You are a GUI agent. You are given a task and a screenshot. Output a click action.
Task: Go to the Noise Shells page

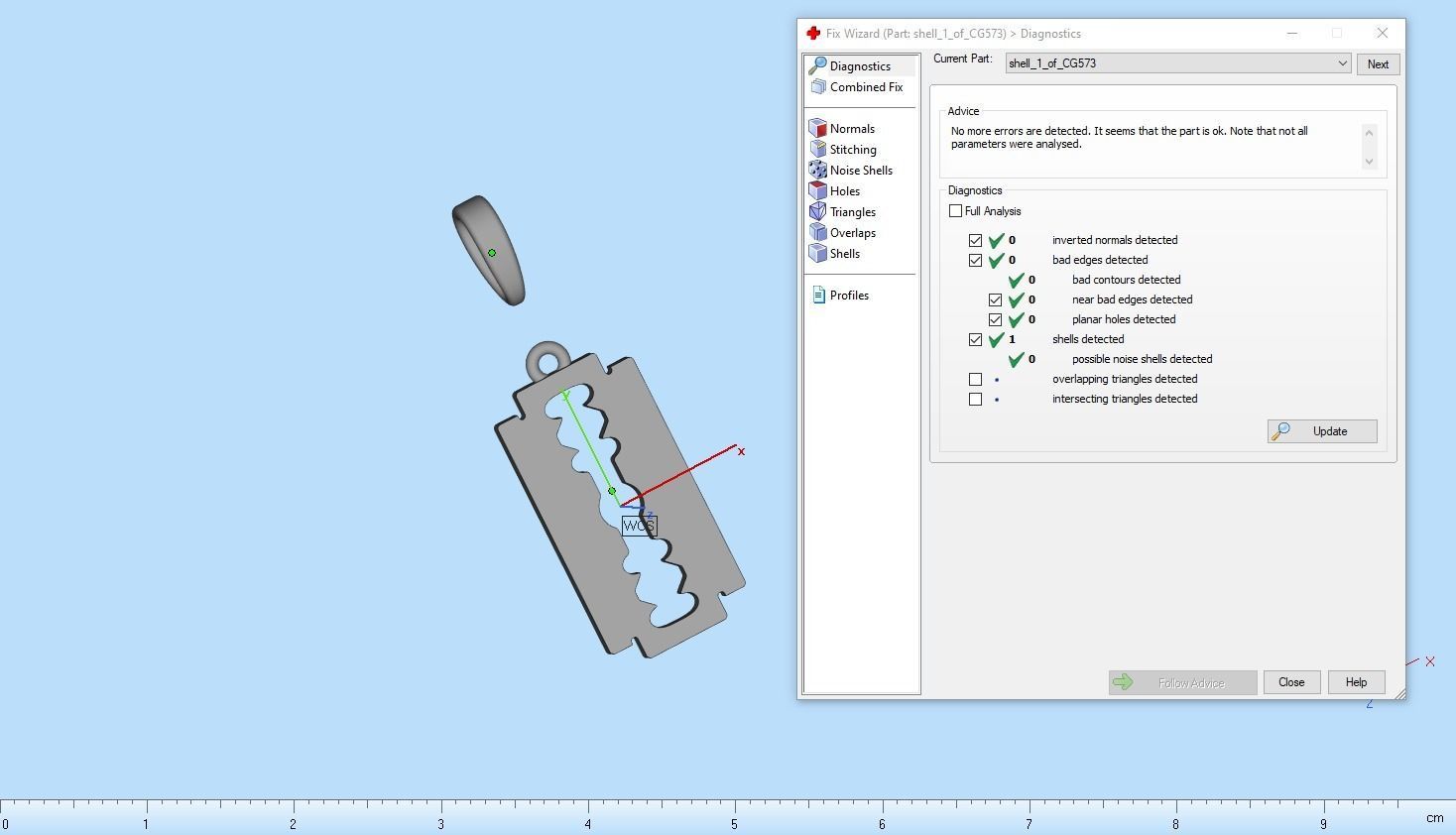point(861,171)
